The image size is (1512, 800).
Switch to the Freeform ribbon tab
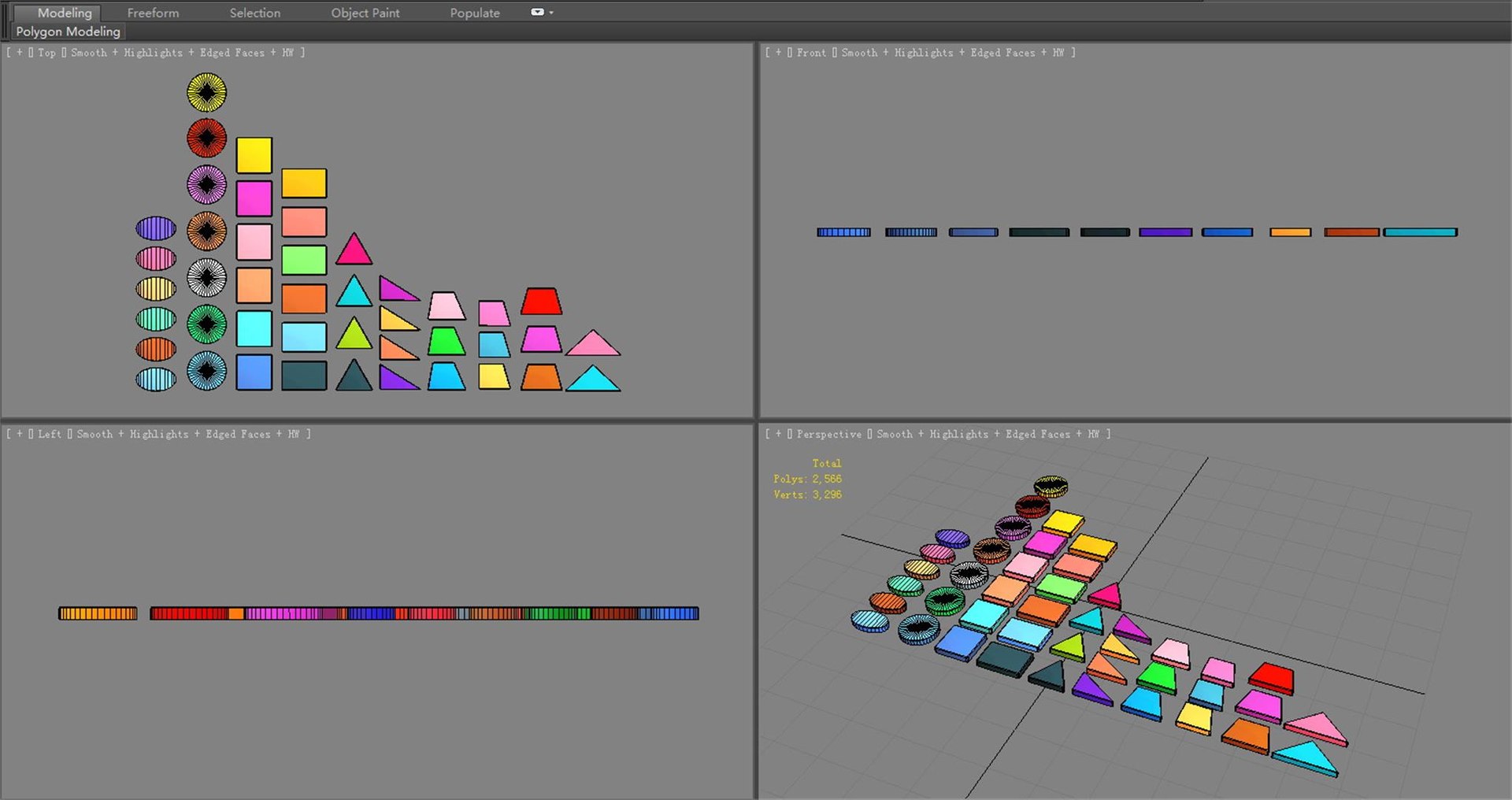(x=153, y=13)
